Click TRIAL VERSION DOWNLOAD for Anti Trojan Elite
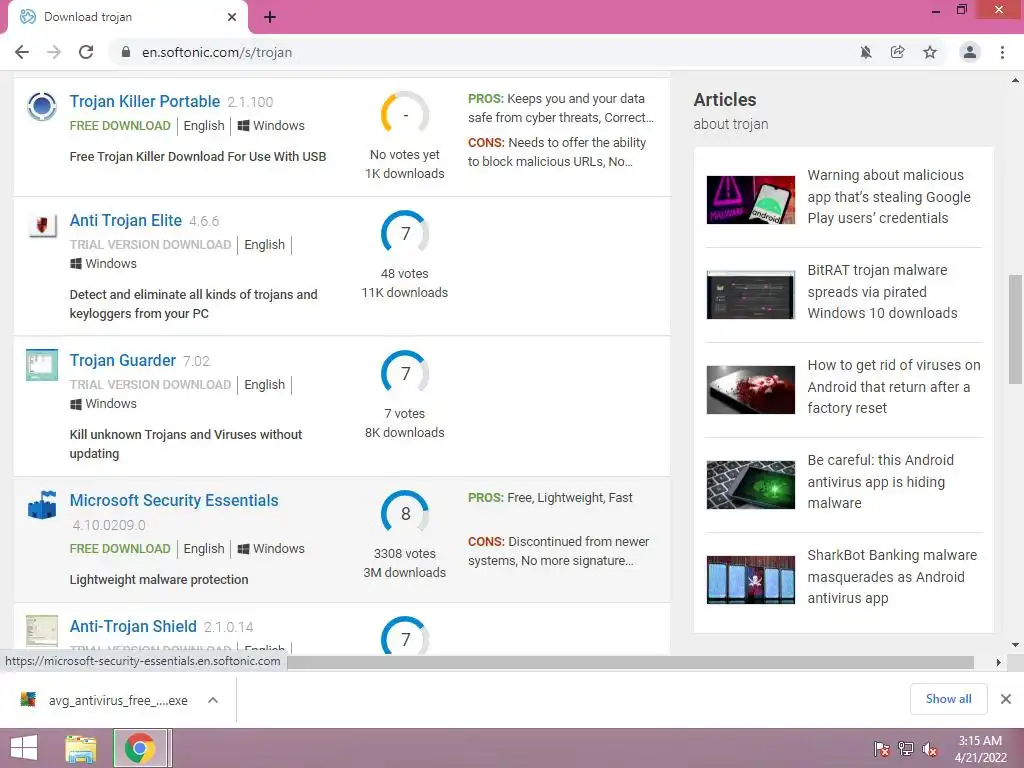 (150, 244)
